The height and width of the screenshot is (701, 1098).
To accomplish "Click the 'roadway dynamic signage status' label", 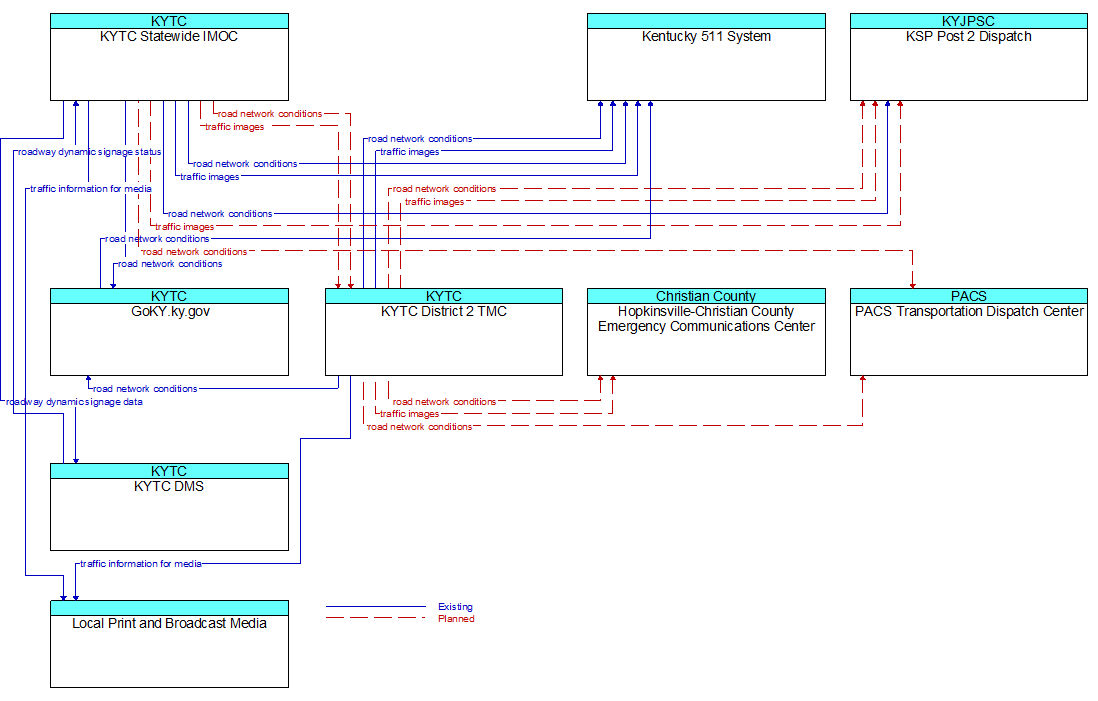I will click(90, 152).
